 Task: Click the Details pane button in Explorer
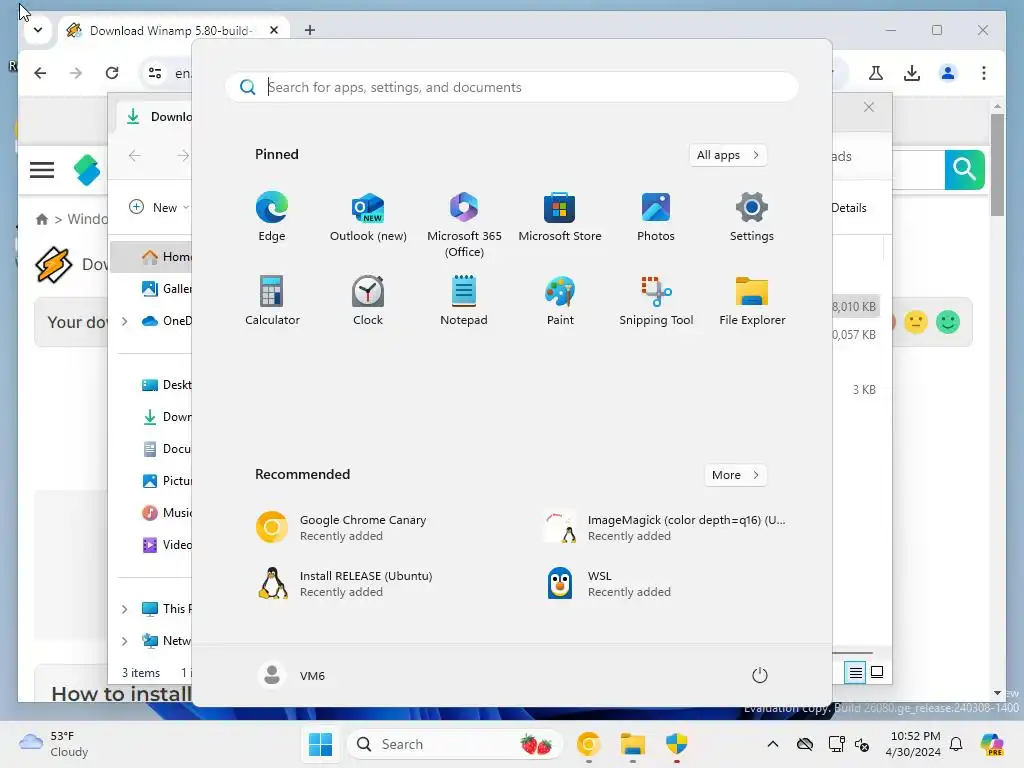coord(849,208)
